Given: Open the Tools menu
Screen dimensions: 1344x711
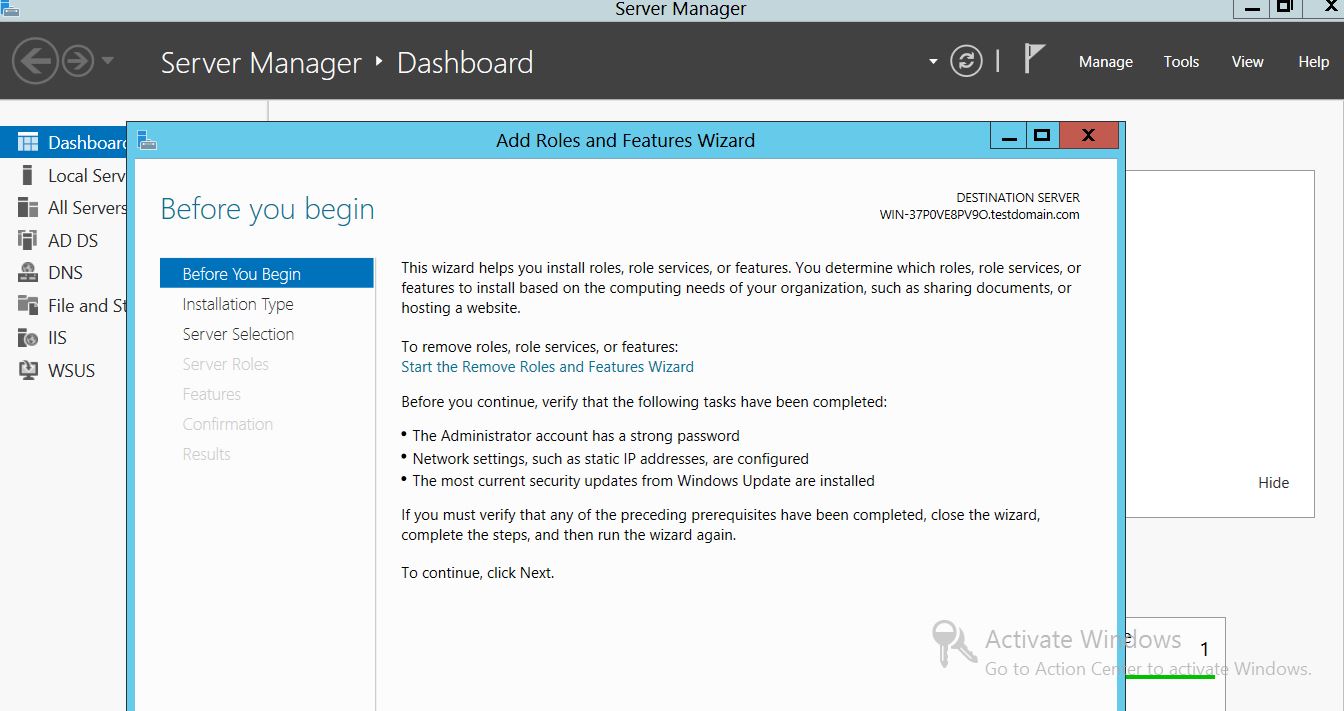Looking at the screenshot, I should coord(1181,62).
